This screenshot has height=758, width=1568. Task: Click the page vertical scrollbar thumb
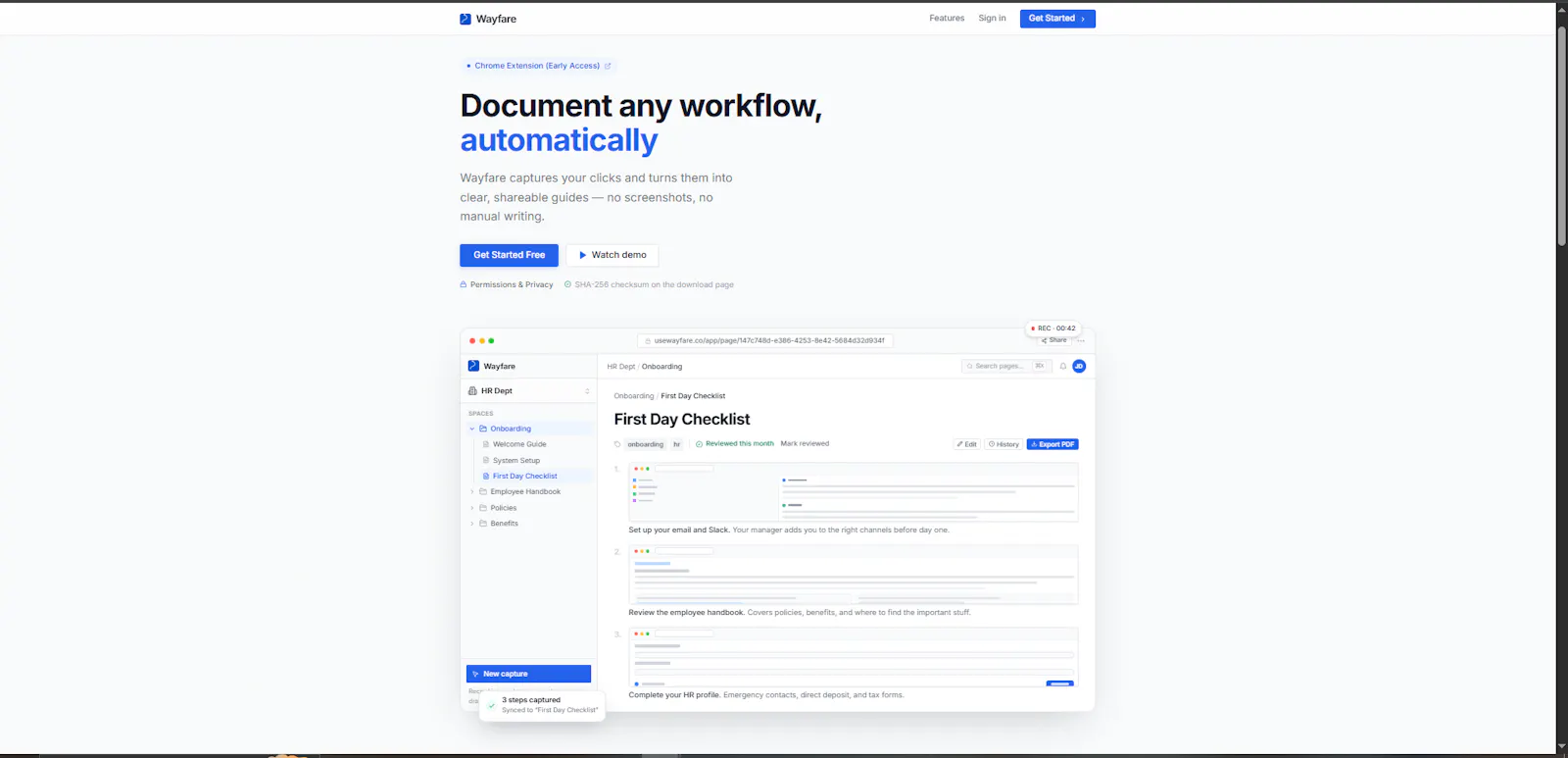coord(1562,135)
